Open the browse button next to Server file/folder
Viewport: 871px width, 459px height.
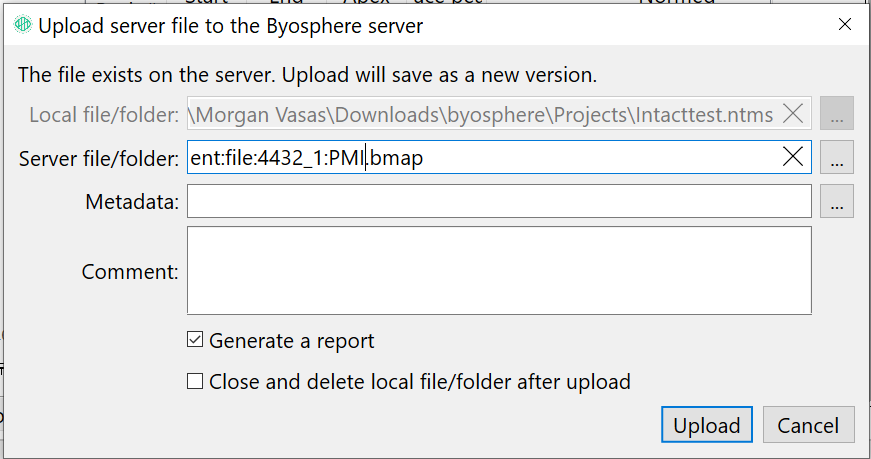coord(837,157)
